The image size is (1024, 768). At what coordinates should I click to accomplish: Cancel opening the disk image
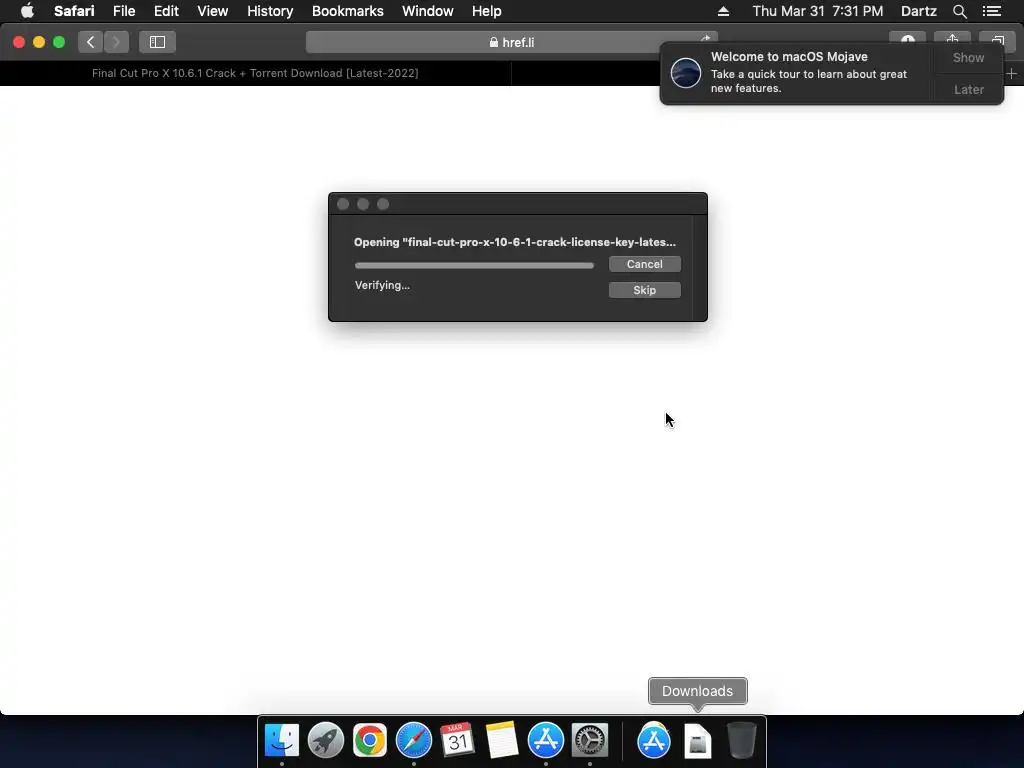645,264
